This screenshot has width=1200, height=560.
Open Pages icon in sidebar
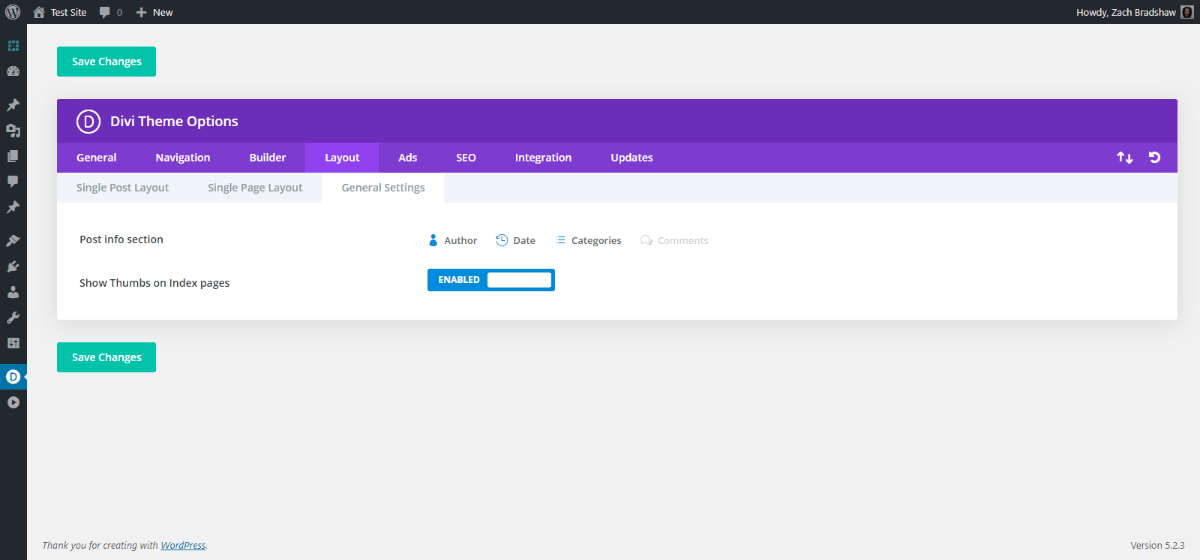point(13,156)
